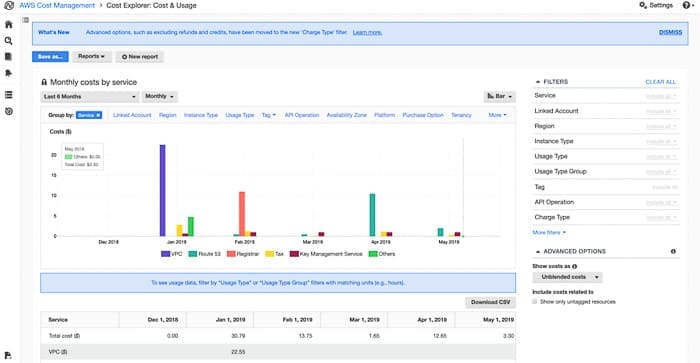Group by Tenancy

pyautogui.click(x=461, y=115)
